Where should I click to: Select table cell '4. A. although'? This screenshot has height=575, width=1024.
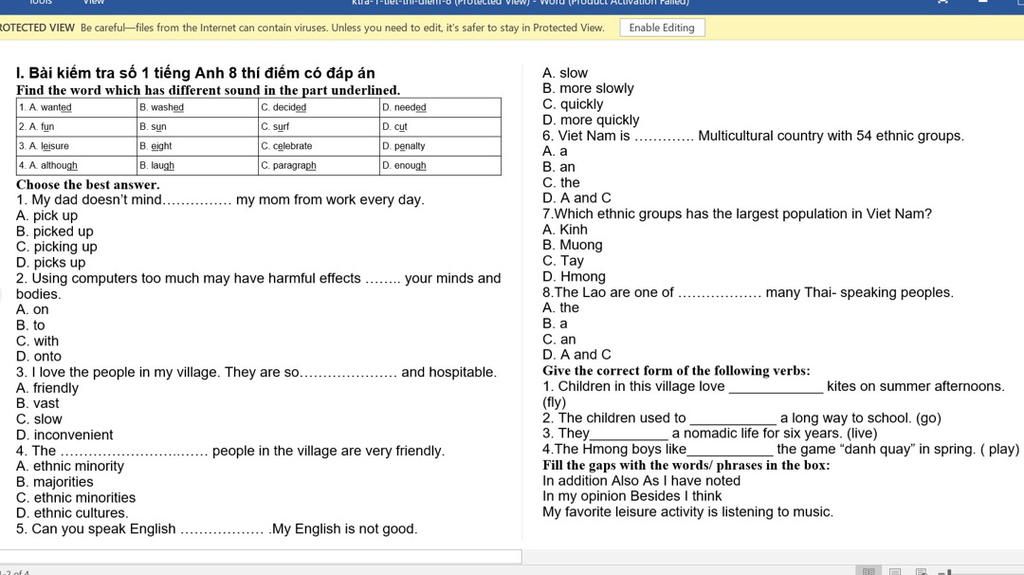pyautogui.click(x=76, y=166)
